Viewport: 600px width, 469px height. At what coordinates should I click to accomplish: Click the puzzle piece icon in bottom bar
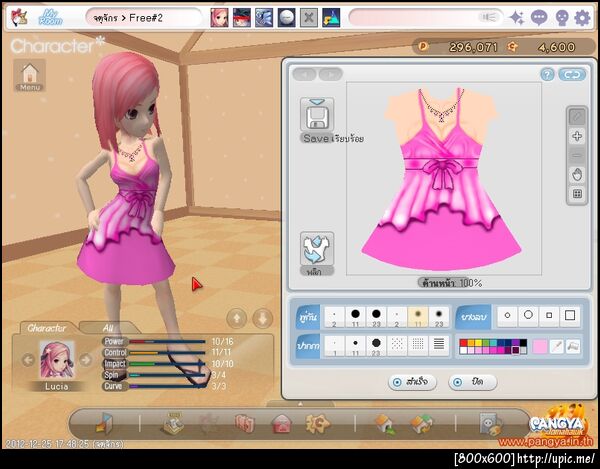[x=317, y=423]
